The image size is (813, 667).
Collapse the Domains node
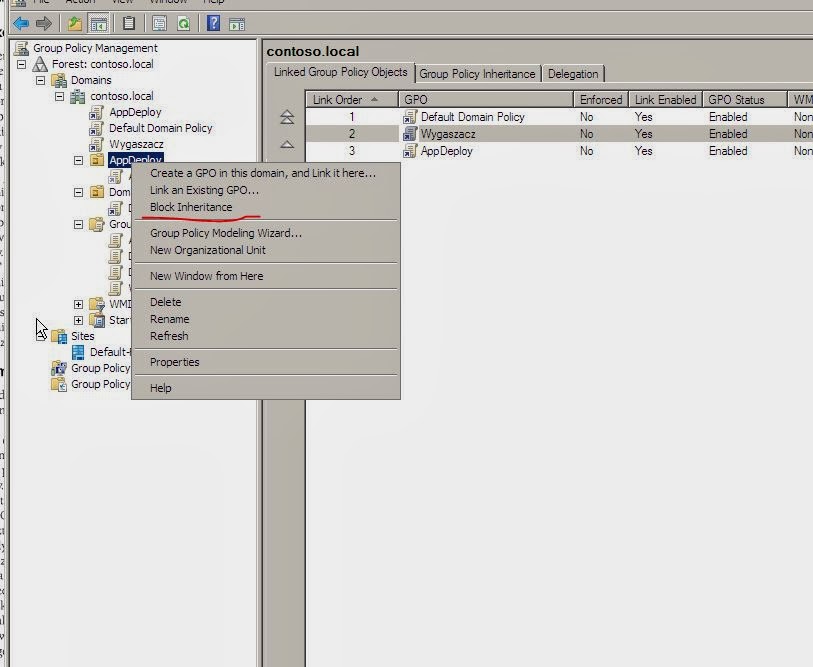click(x=40, y=80)
